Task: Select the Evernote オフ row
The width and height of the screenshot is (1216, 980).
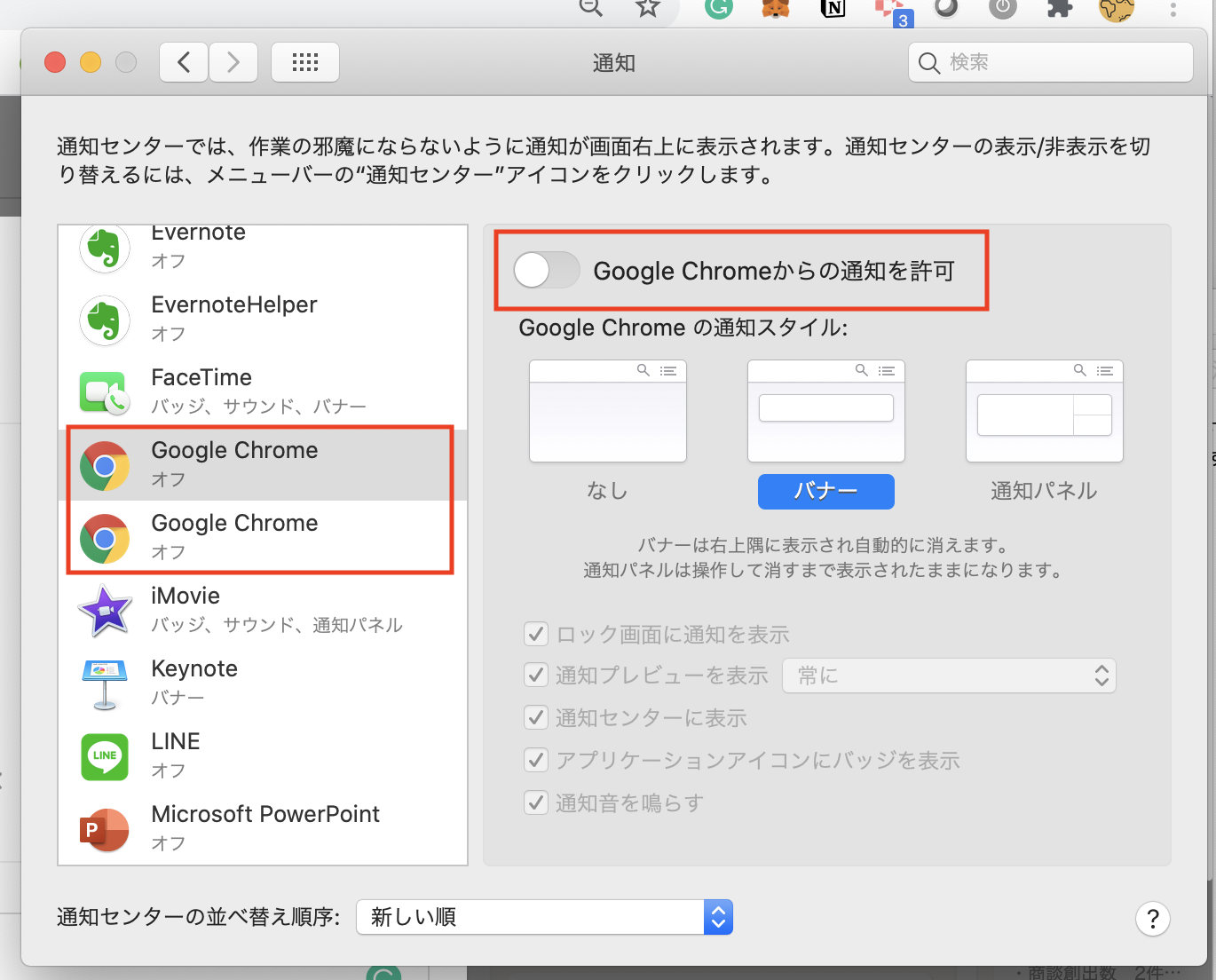Action: tap(263, 248)
